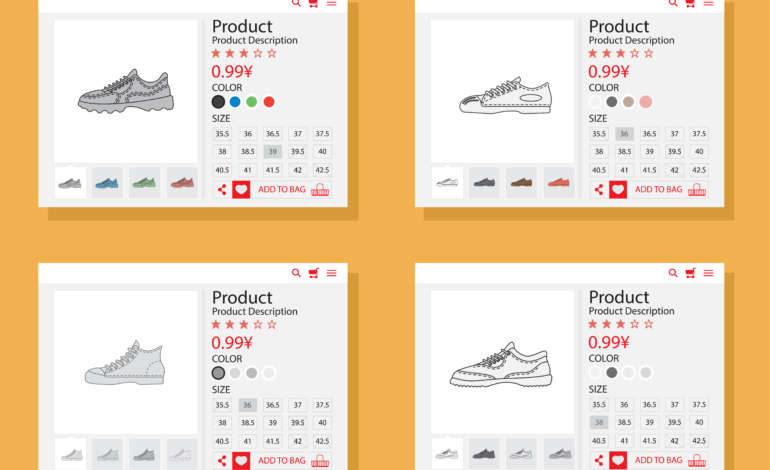This screenshot has height=470, width=770.
Task: Click search icon above the high-top sneaker card
Action: (x=296, y=273)
